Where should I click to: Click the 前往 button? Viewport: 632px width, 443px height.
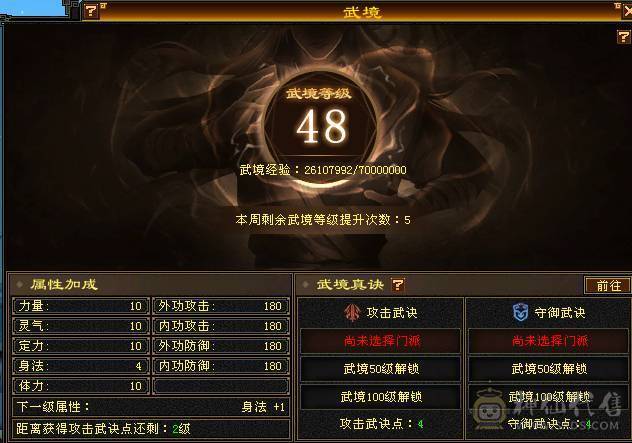point(608,286)
